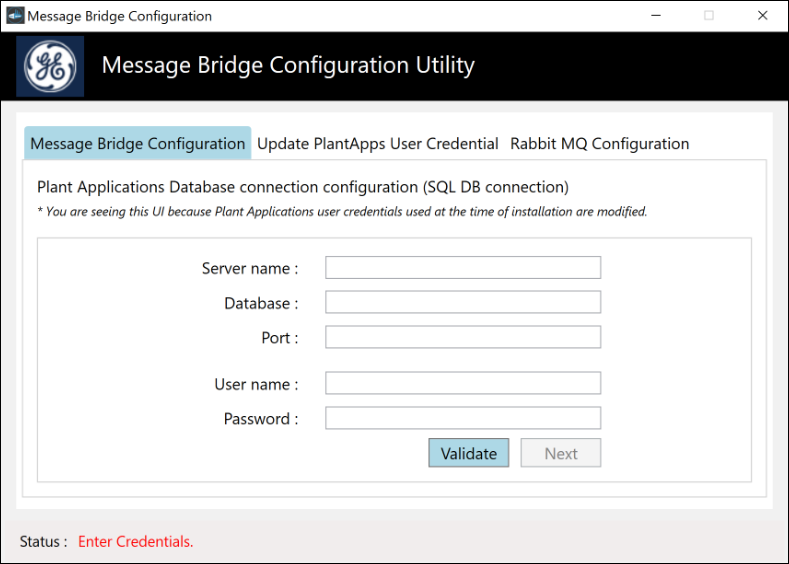This screenshot has width=789, height=564.
Task: Focus the Password input box
Action: pos(463,418)
